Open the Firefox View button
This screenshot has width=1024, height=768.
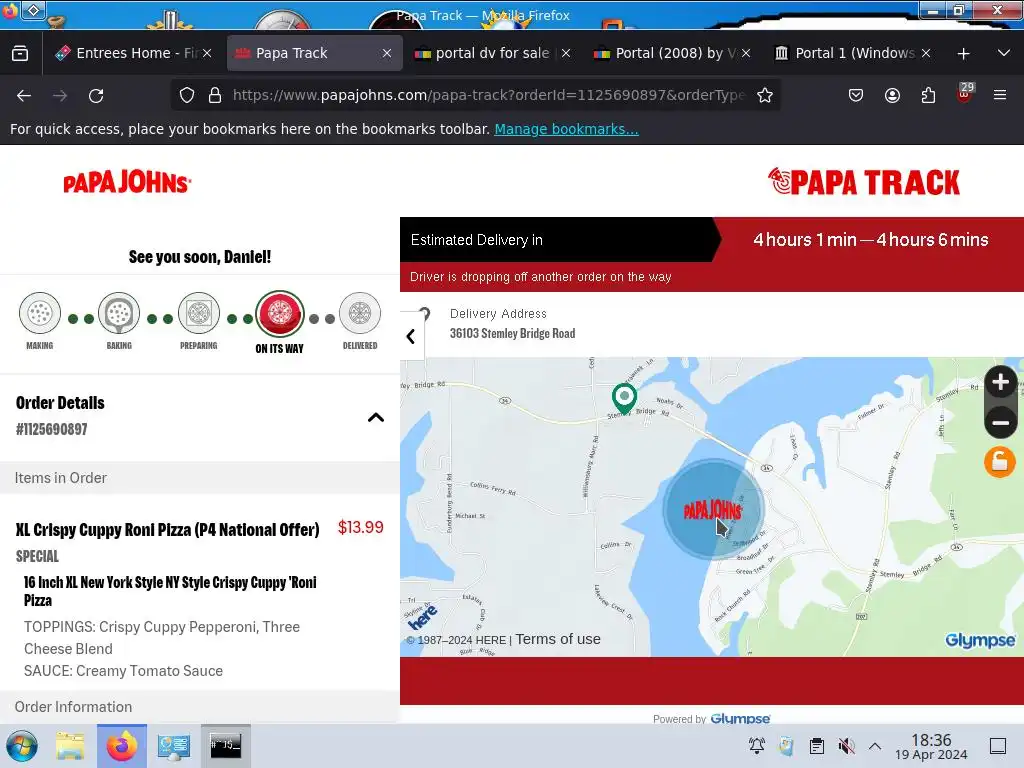point(20,53)
